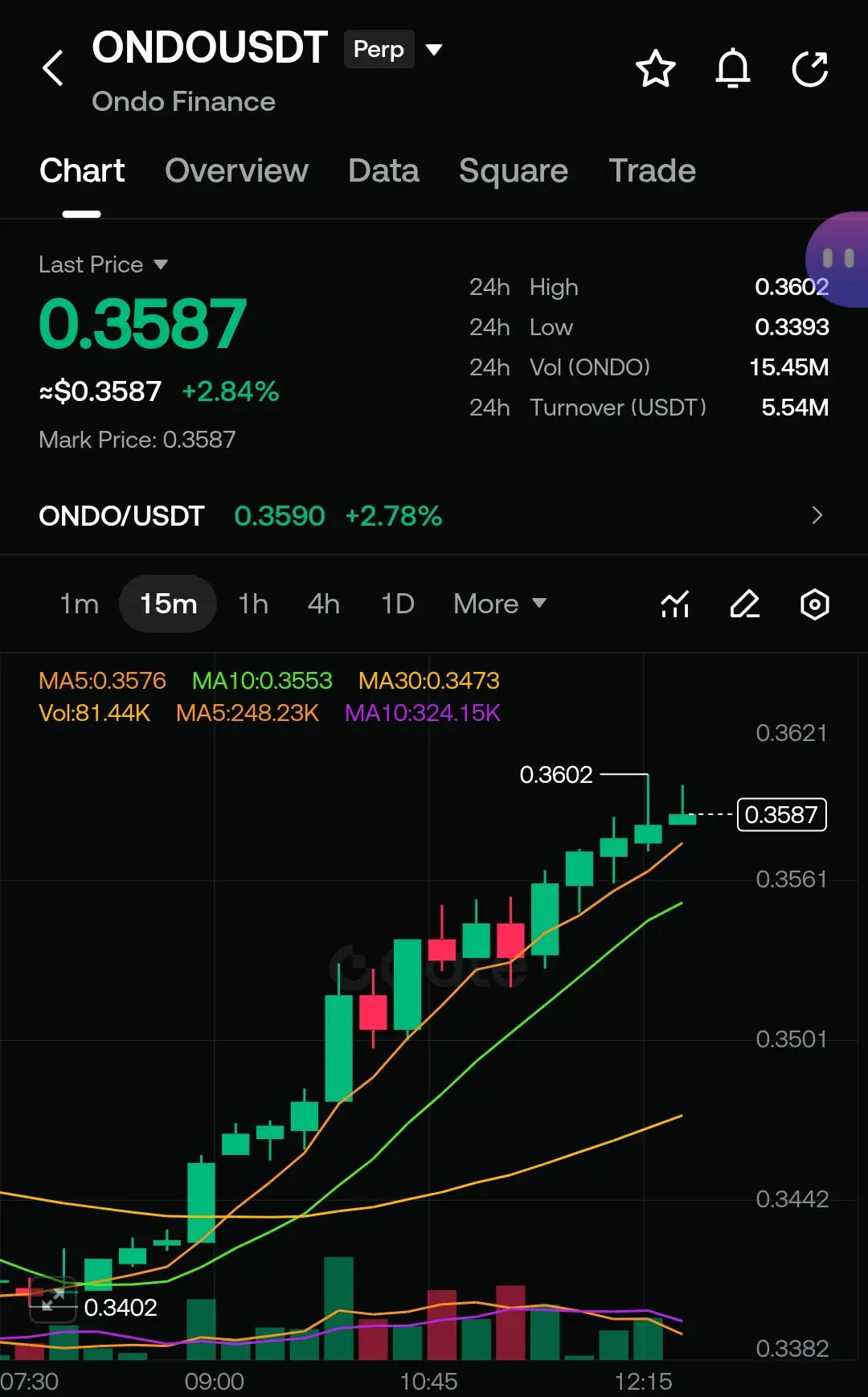Tap the Ondo Finance subtitle
Viewport: 868px width, 1397px height.
pyautogui.click(x=183, y=101)
